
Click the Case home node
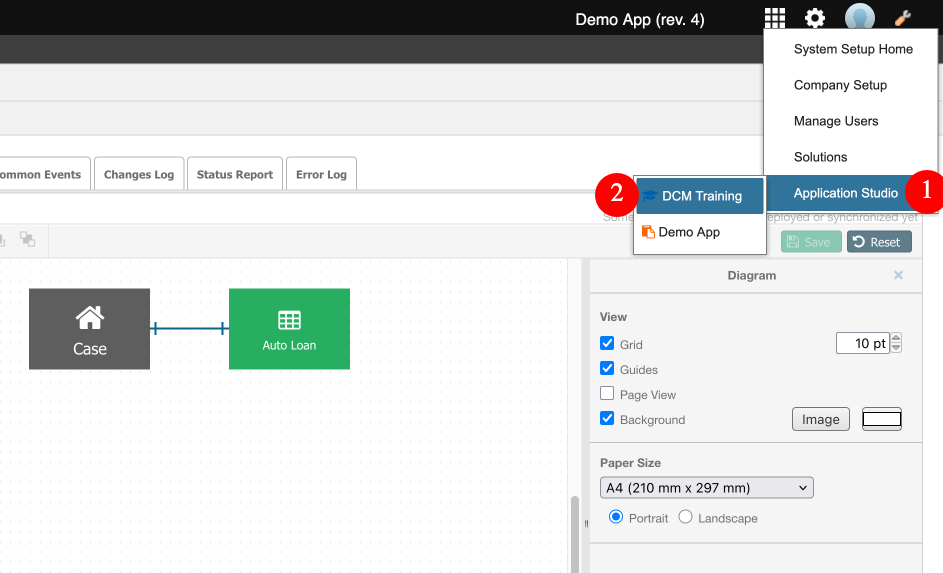90,329
